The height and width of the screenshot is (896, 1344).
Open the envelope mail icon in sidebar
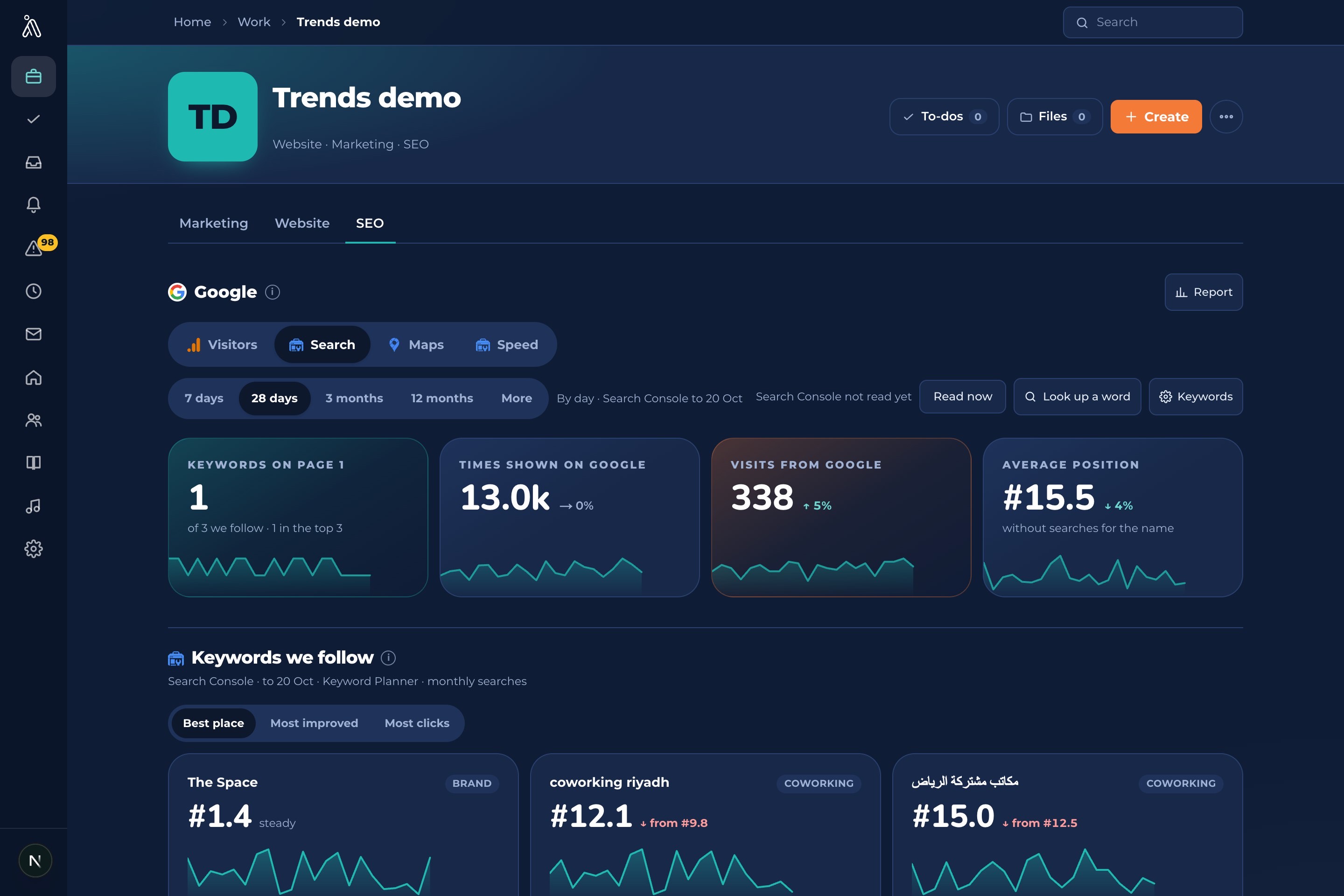[33, 334]
